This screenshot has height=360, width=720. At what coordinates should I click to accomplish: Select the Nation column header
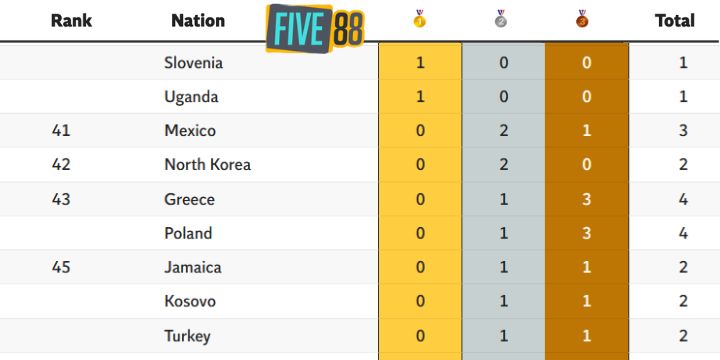pos(198,21)
